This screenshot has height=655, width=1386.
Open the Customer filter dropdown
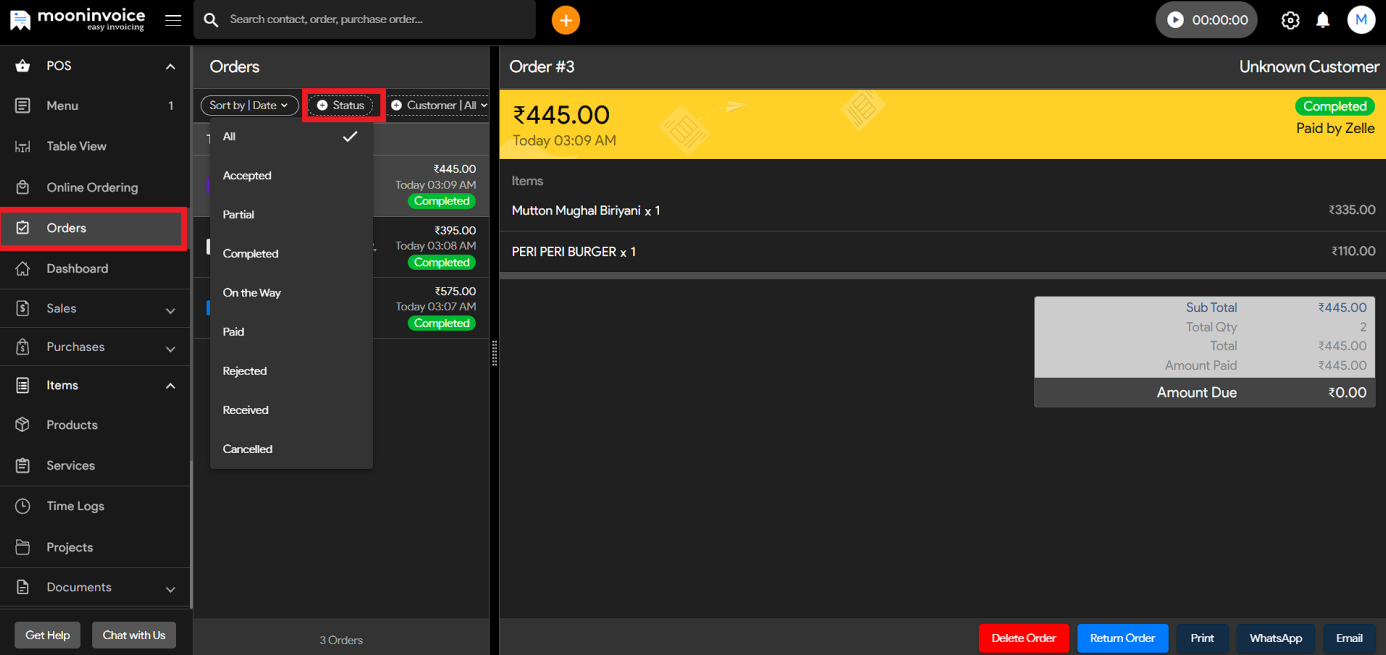pyautogui.click(x=438, y=105)
